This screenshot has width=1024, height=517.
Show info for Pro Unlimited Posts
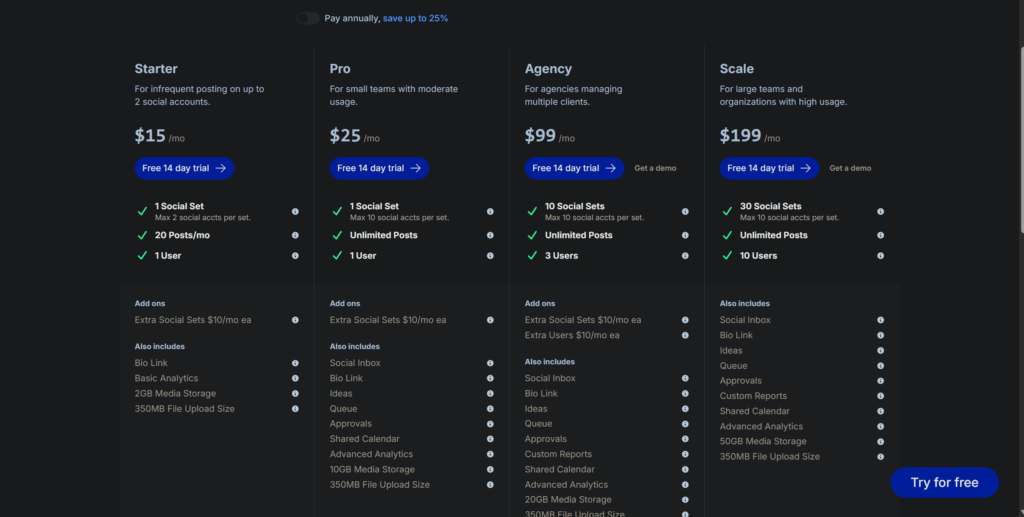pyautogui.click(x=490, y=236)
